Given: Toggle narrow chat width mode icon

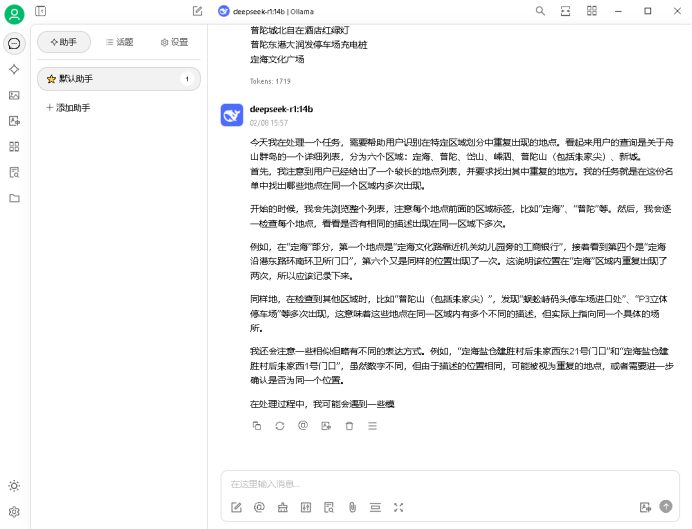Looking at the screenshot, I should pyautogui.click(x=565, y=11).
